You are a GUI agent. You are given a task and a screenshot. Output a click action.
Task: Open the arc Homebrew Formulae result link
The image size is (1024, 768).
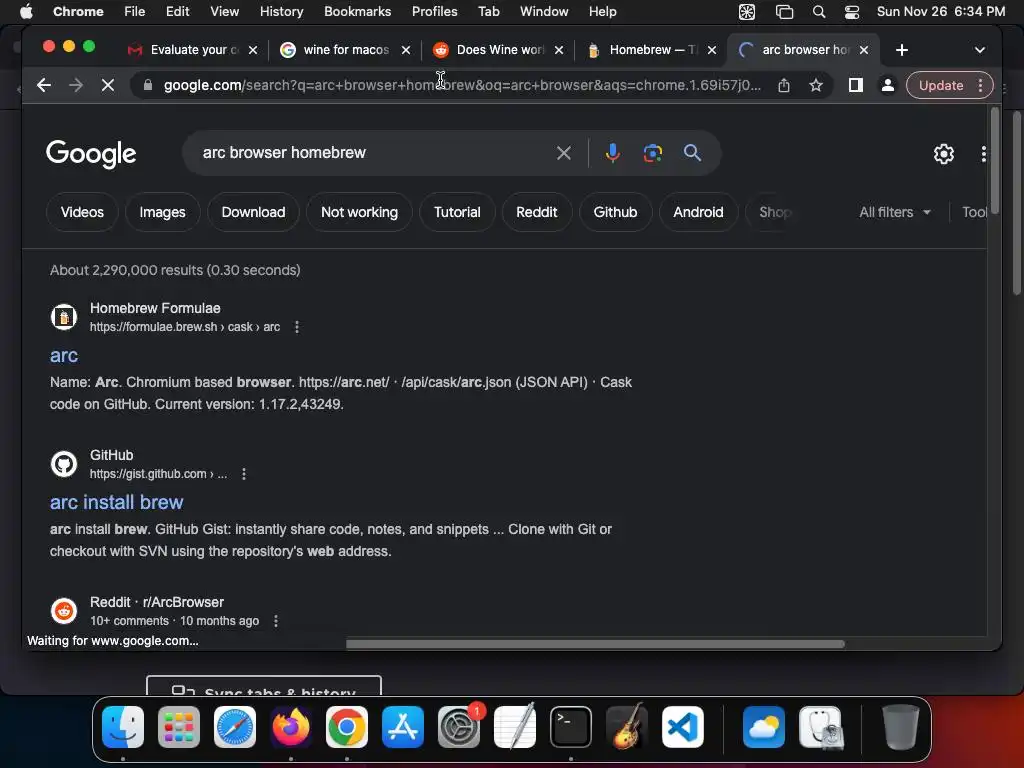tap(64, 355)
